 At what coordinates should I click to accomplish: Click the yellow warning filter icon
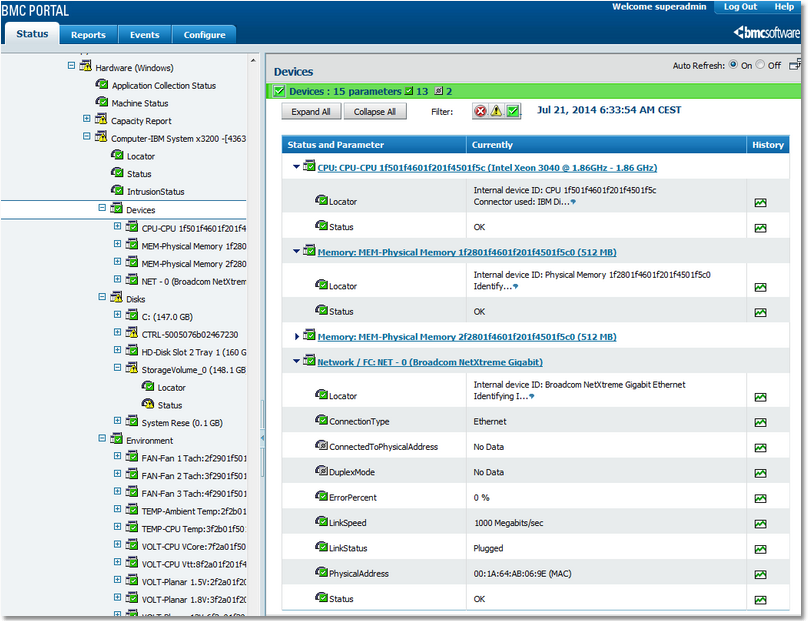(497, 112)
